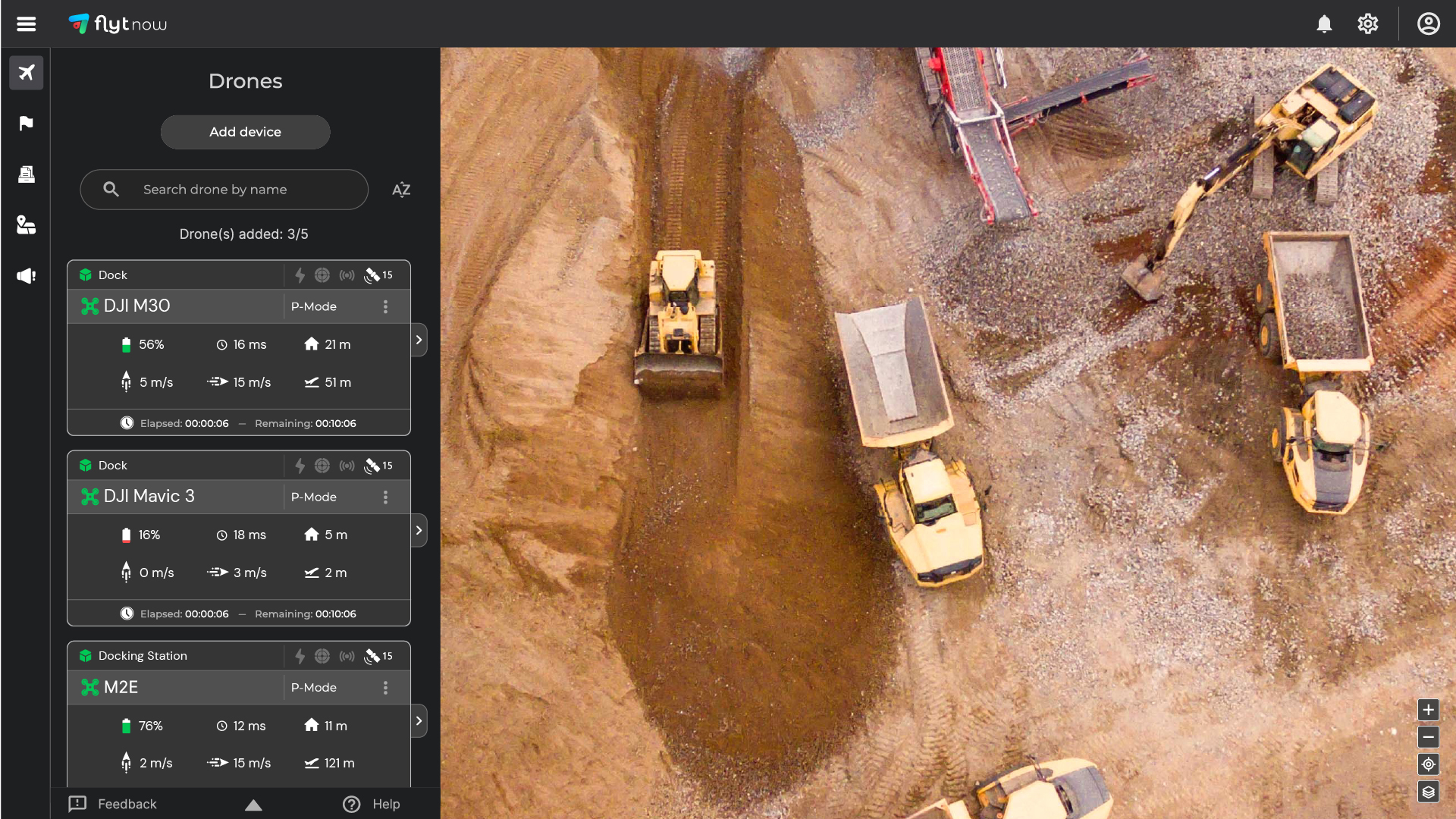Zoom in on the map

(1428, 710)
